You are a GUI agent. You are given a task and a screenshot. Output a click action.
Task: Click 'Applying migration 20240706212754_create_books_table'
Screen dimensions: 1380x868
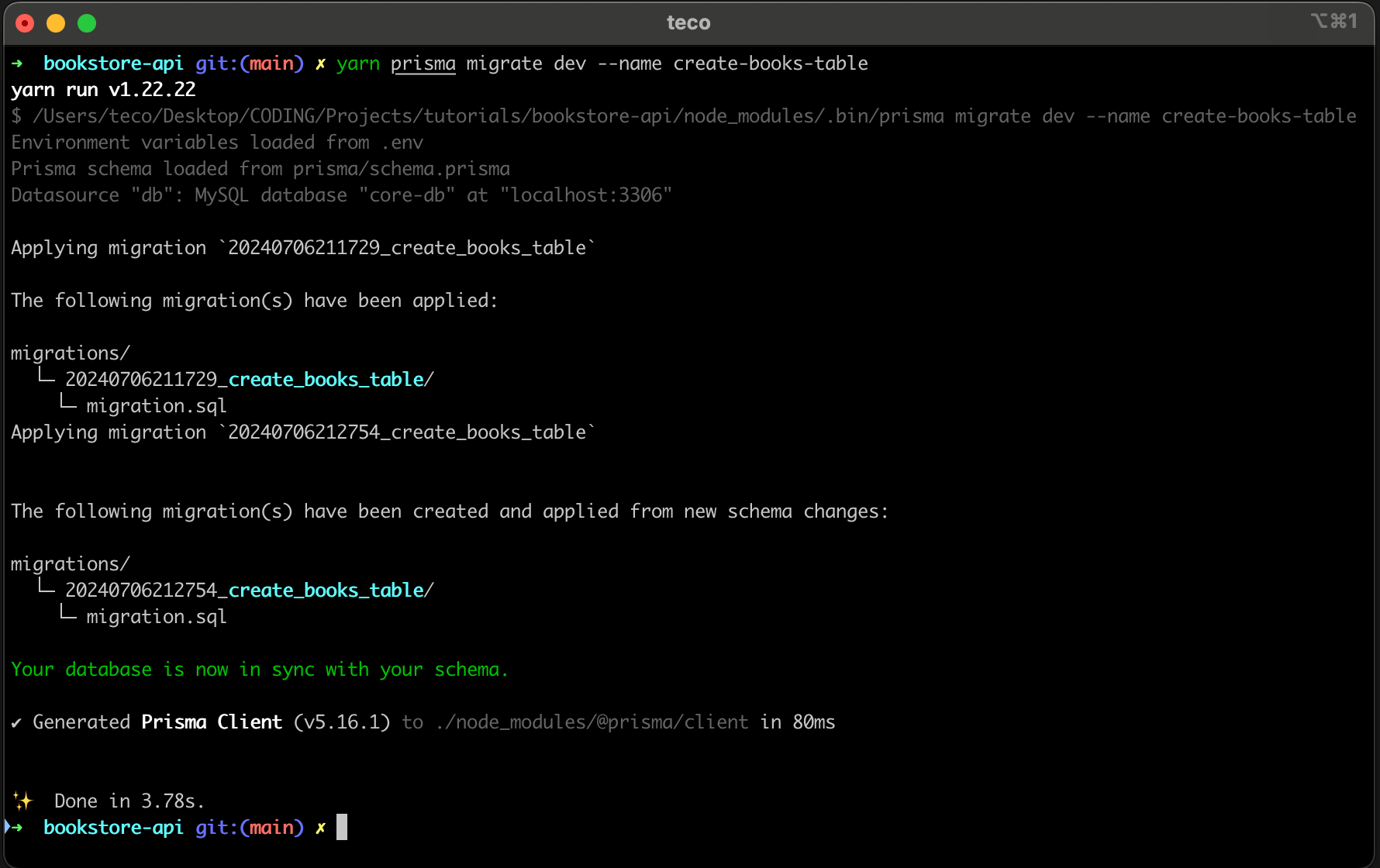[303, 432]
